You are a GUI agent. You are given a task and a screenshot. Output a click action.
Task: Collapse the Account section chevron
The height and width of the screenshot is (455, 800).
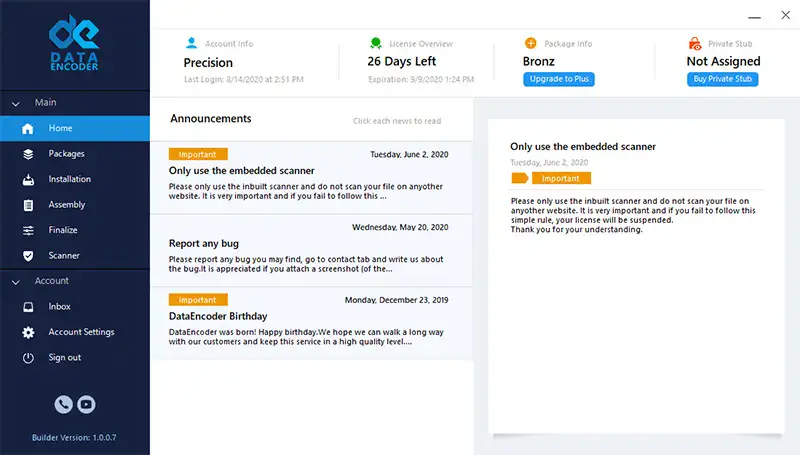click(16, 282)
